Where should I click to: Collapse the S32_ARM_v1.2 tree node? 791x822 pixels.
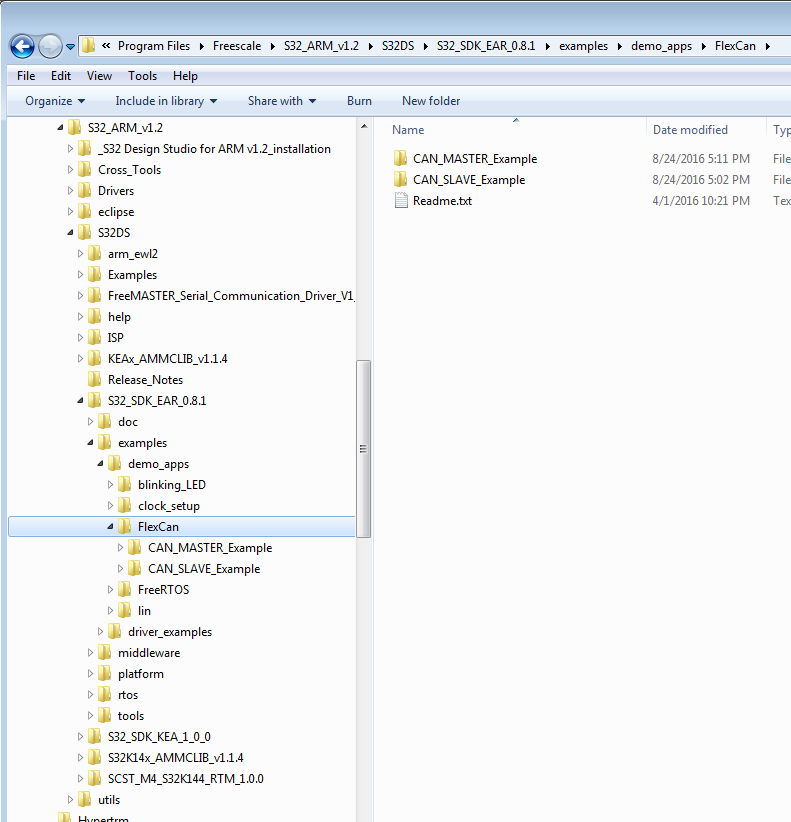click(x=60, y=127)
